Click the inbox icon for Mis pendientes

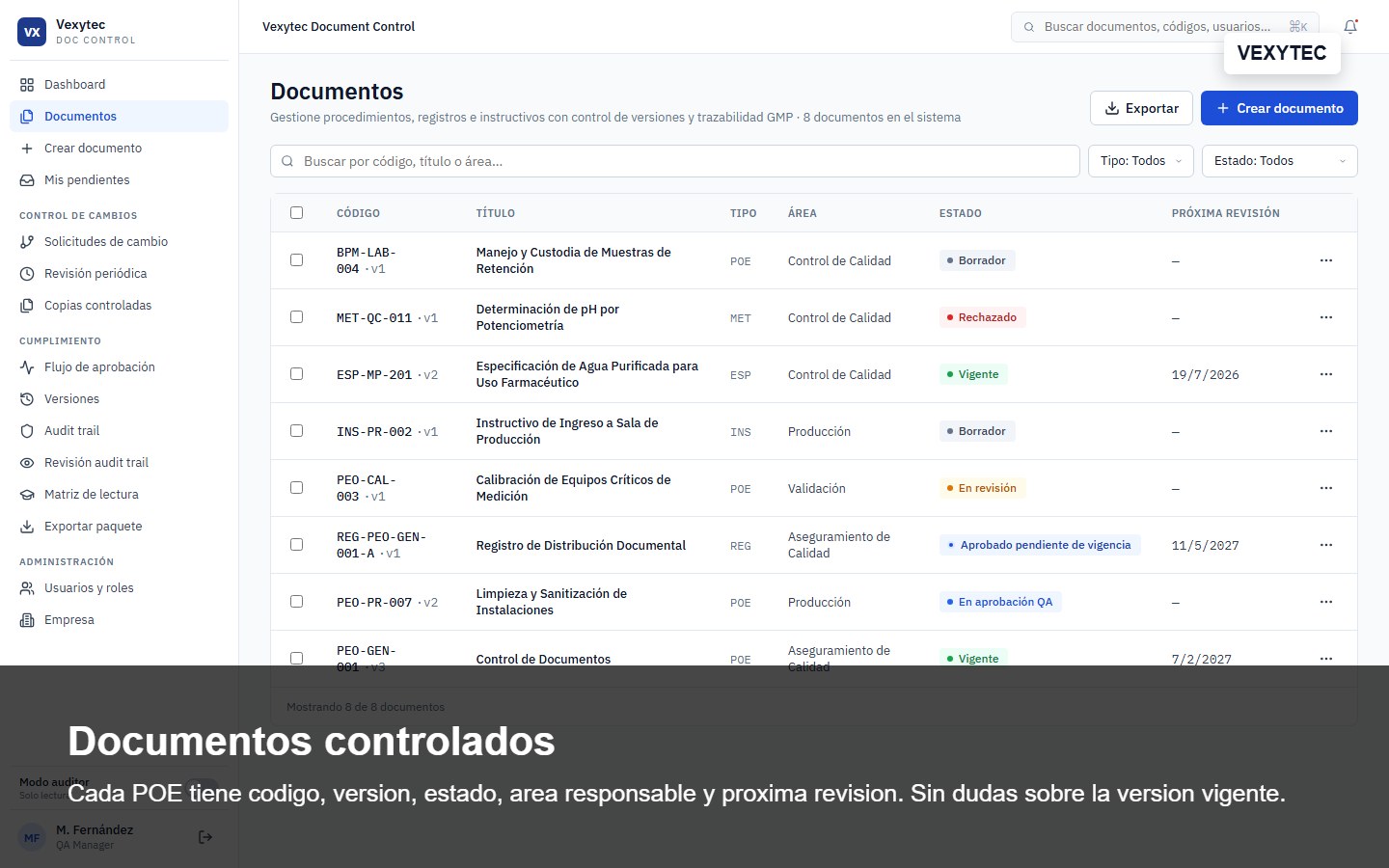[x=27, y=180]
